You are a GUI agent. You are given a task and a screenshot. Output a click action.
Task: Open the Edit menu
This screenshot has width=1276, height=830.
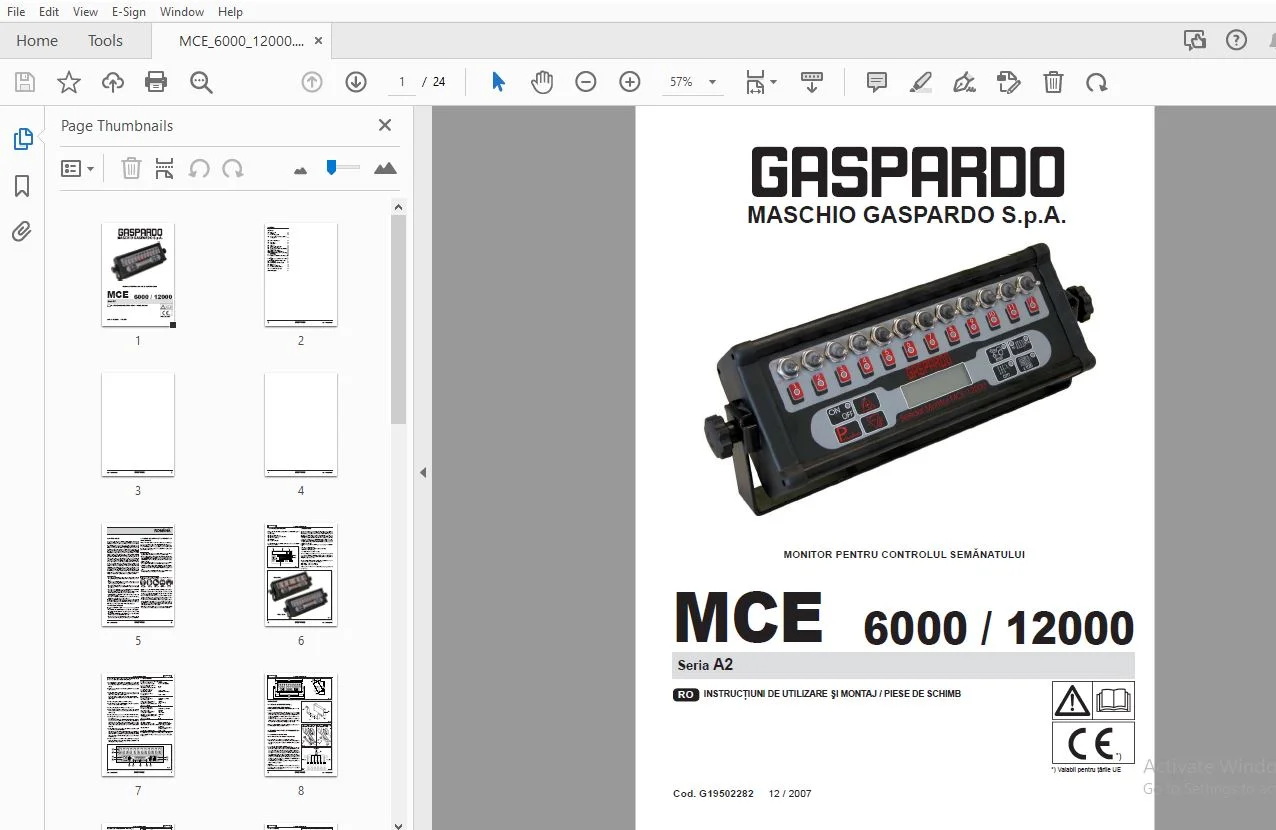[49, 12]
